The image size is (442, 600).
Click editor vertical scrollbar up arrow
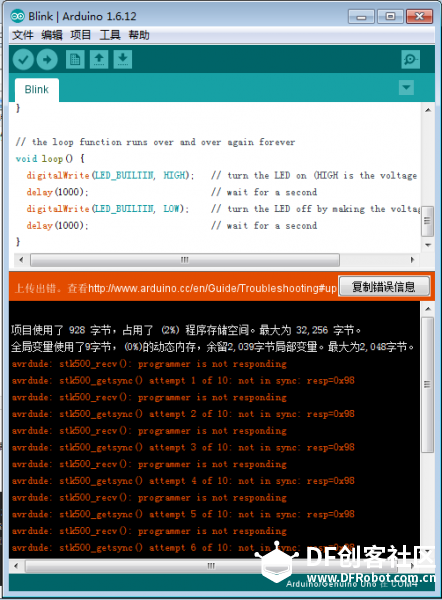[428, 110]
